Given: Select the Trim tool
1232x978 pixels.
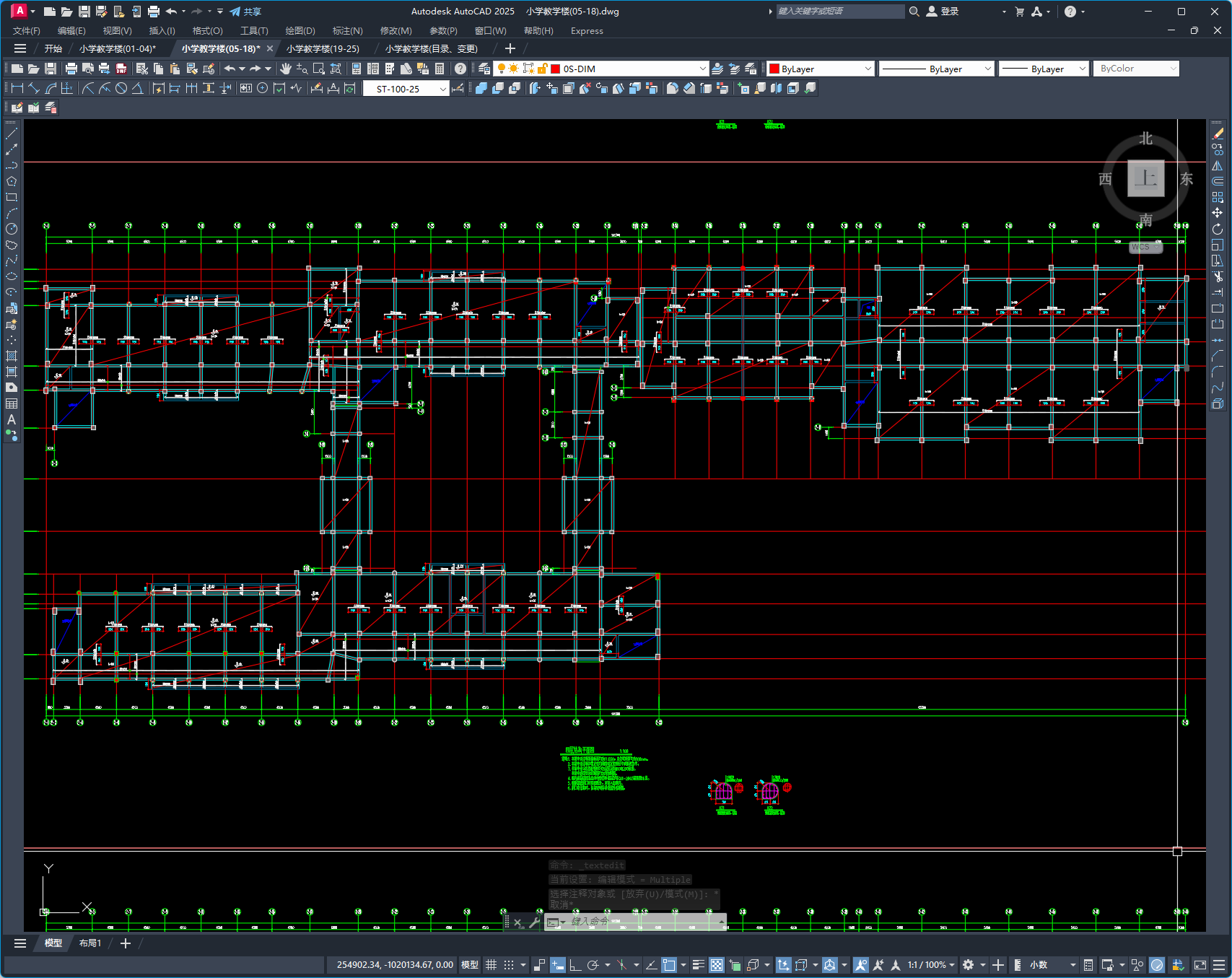Looking at the screenshot, I should (1218, 276).
